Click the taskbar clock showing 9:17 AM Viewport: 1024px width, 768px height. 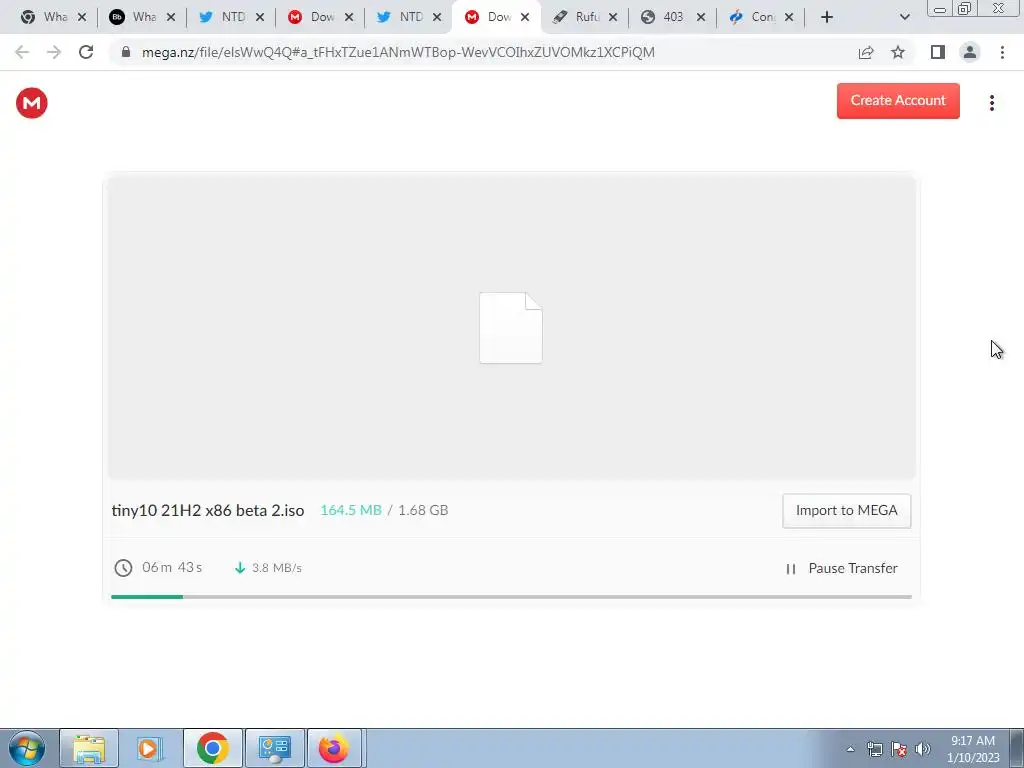coord(973,749)
